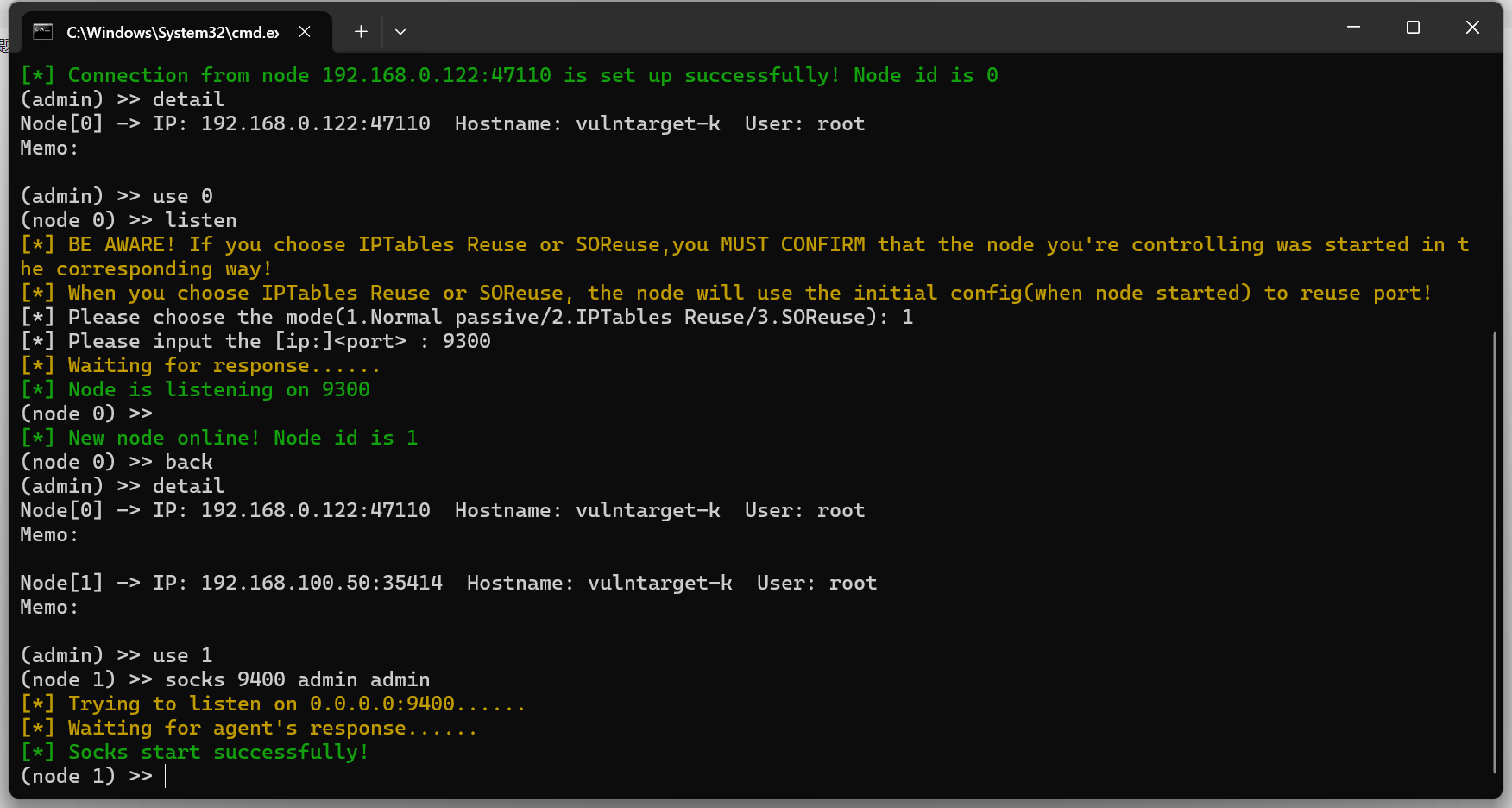
Task: Click the vertical scrollbar thumb
Action: click(1495, 552)
